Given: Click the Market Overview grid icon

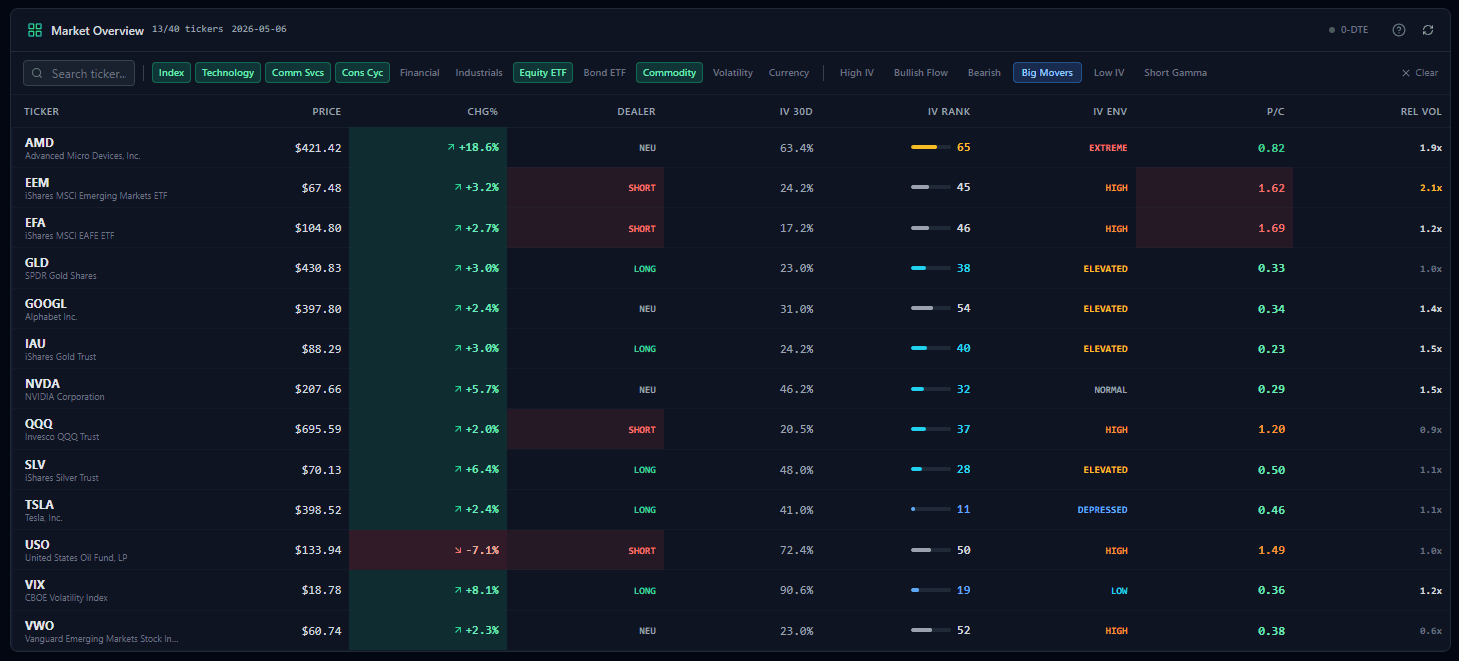Looking at the screenshot, I should (35, 30).
